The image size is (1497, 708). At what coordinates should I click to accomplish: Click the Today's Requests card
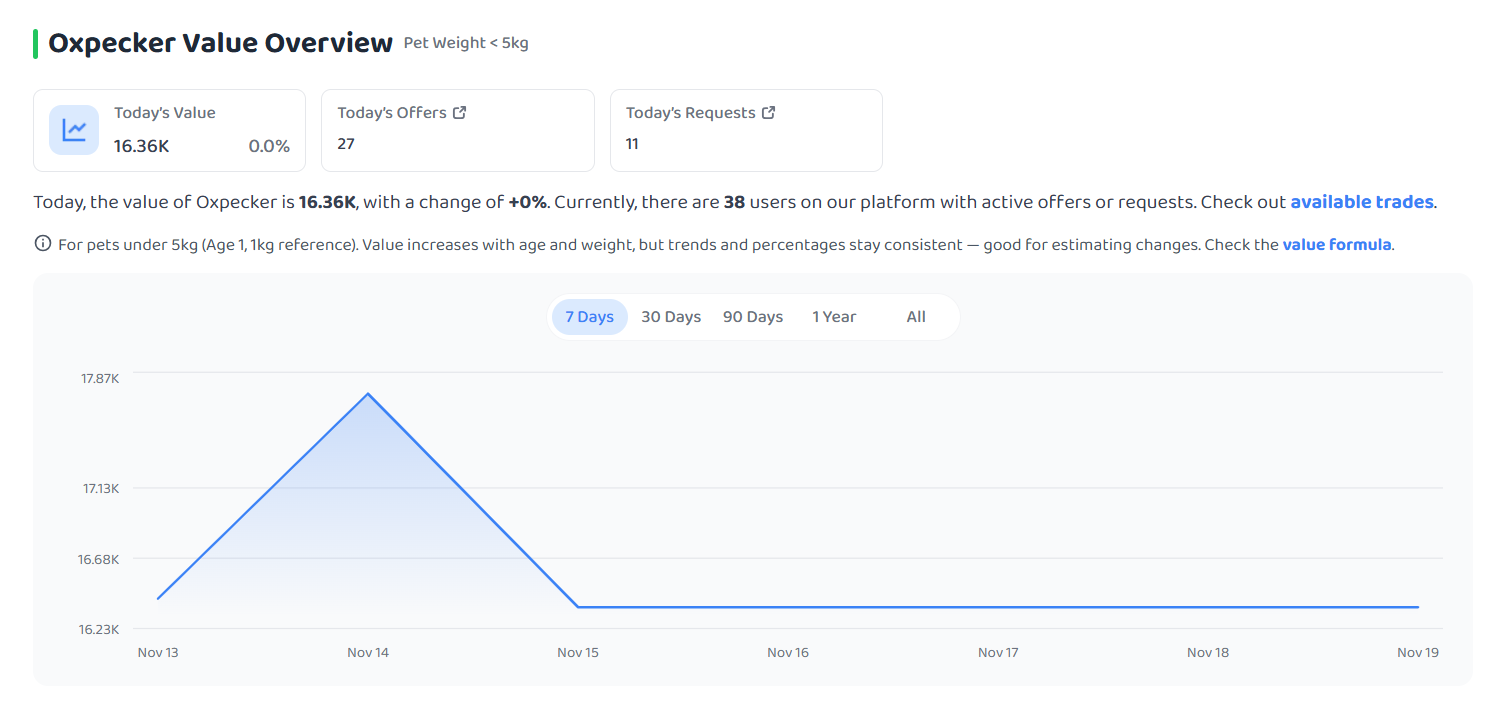click(746, 130)
